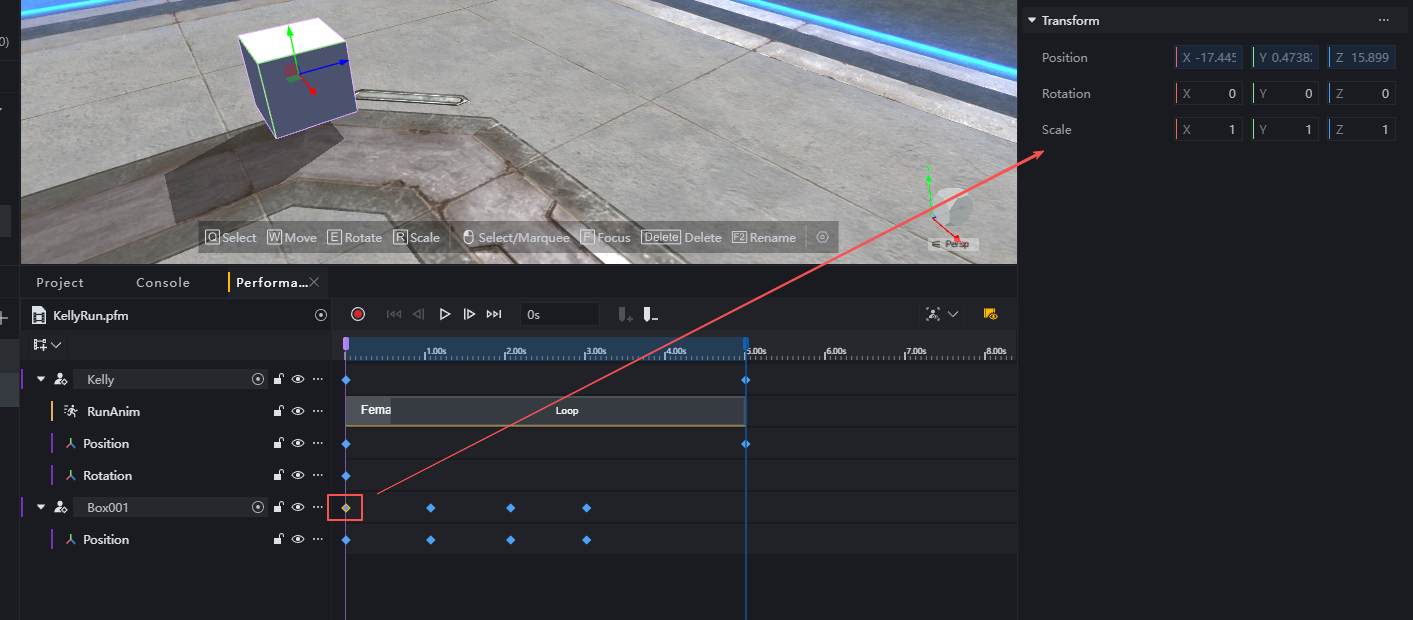Click the add keyframe marker icon
Viewport: 1413px width, 620px height.
coord(625,315)
